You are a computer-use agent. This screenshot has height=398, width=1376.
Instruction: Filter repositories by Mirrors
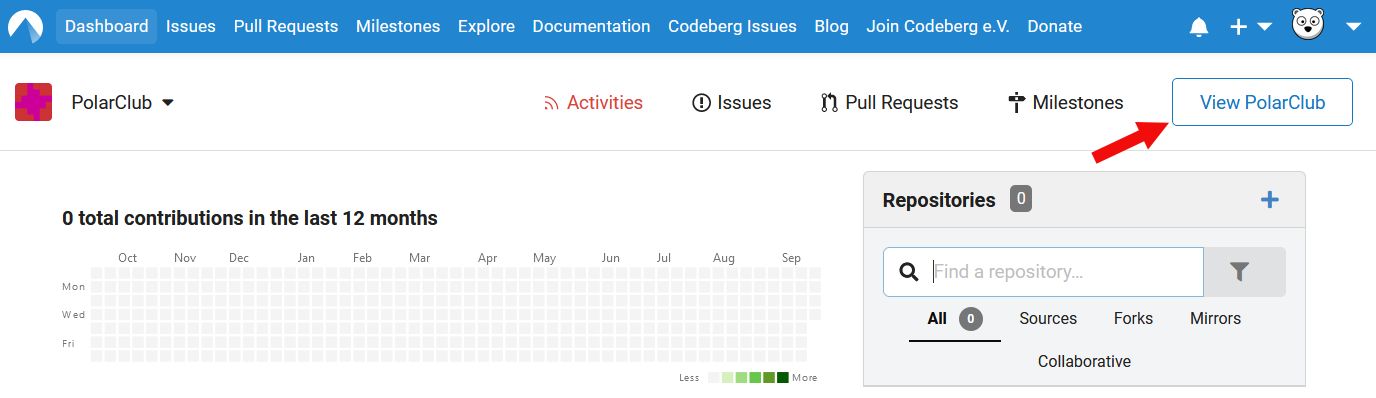pos(1215,319)
